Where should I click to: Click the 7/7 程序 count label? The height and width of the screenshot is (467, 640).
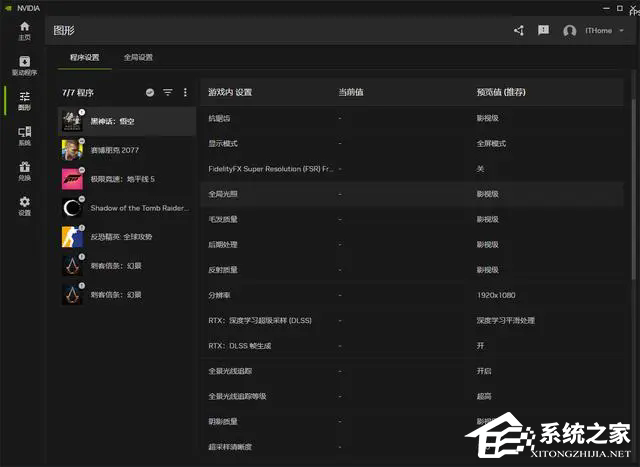tap(78, 93)
